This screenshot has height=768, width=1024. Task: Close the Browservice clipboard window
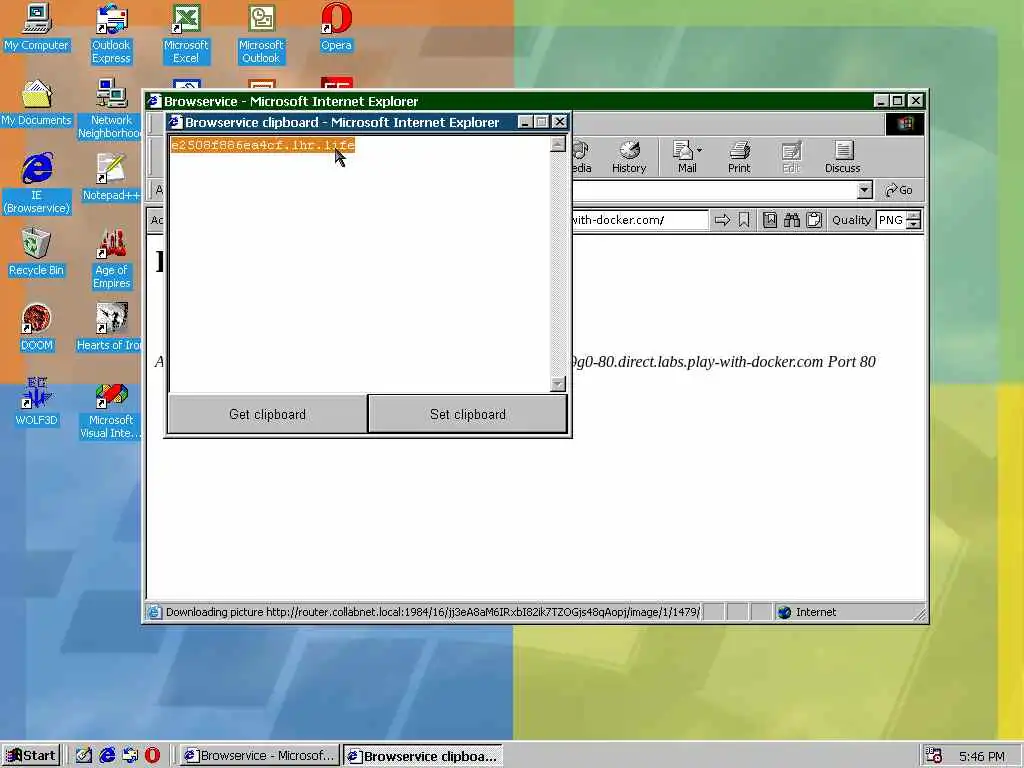560,122
